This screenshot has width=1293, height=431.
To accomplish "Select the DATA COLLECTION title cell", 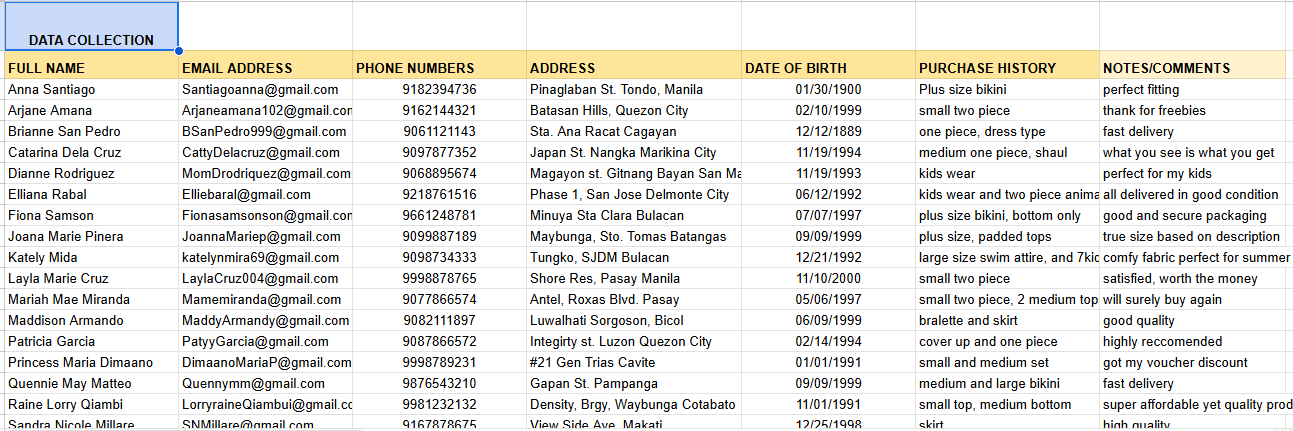I will (x=90, y=27).
